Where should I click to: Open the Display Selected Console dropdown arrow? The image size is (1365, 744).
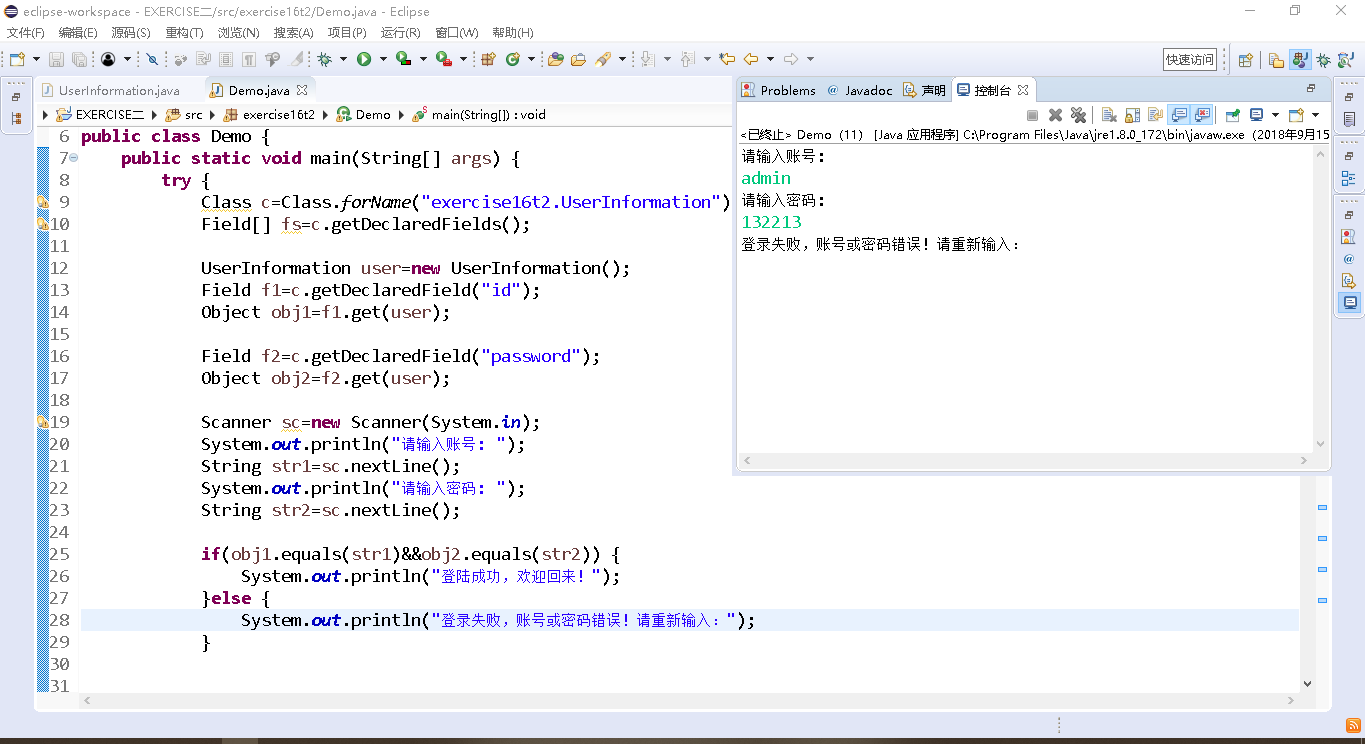pyautogui.click(x=1275, y=115)
